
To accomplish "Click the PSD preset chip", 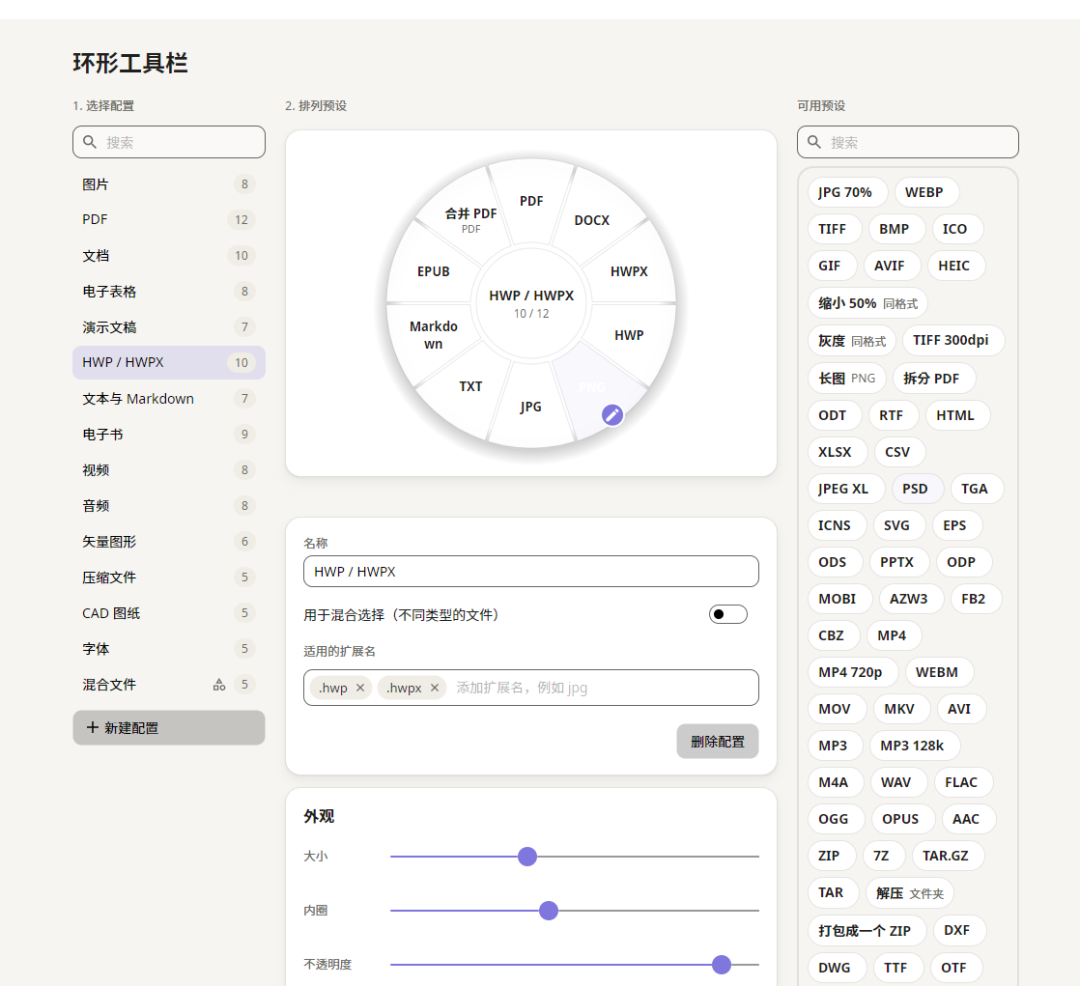I will 915,489.
